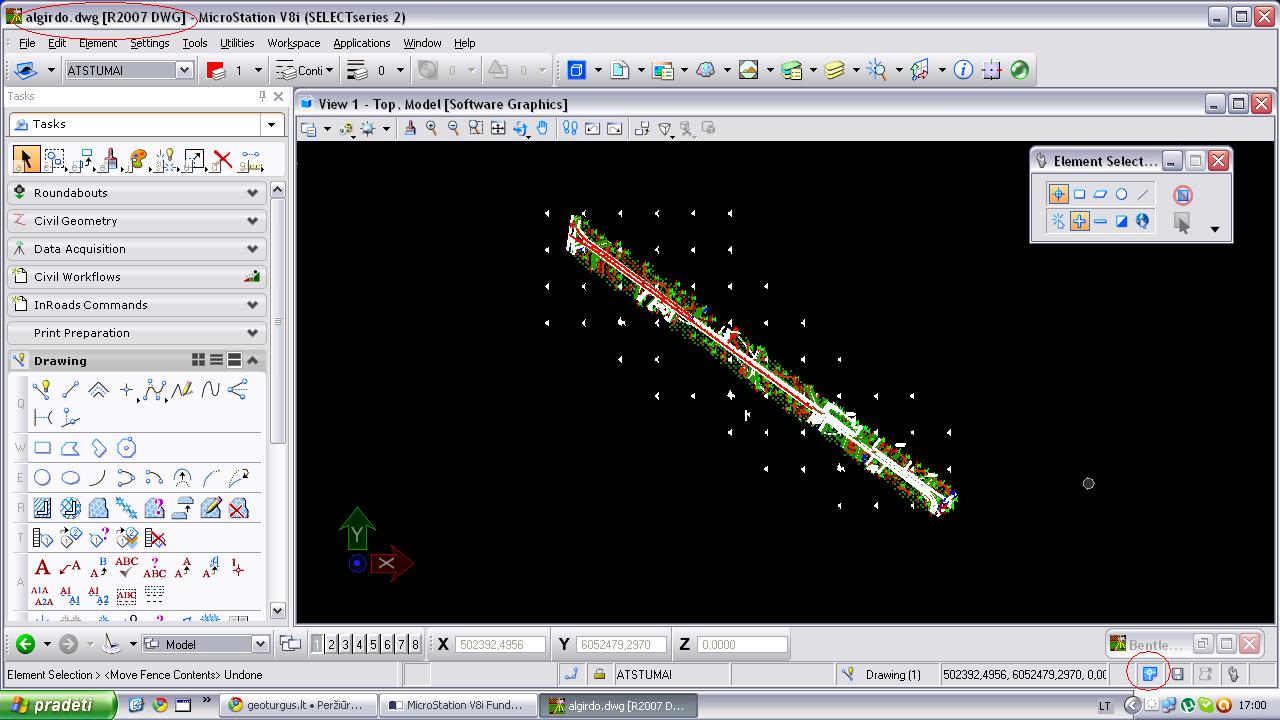The height and width of the screenshot is (720, 1280).
Task: Open the Tasks list dropdown
Action: click(271, 124)
